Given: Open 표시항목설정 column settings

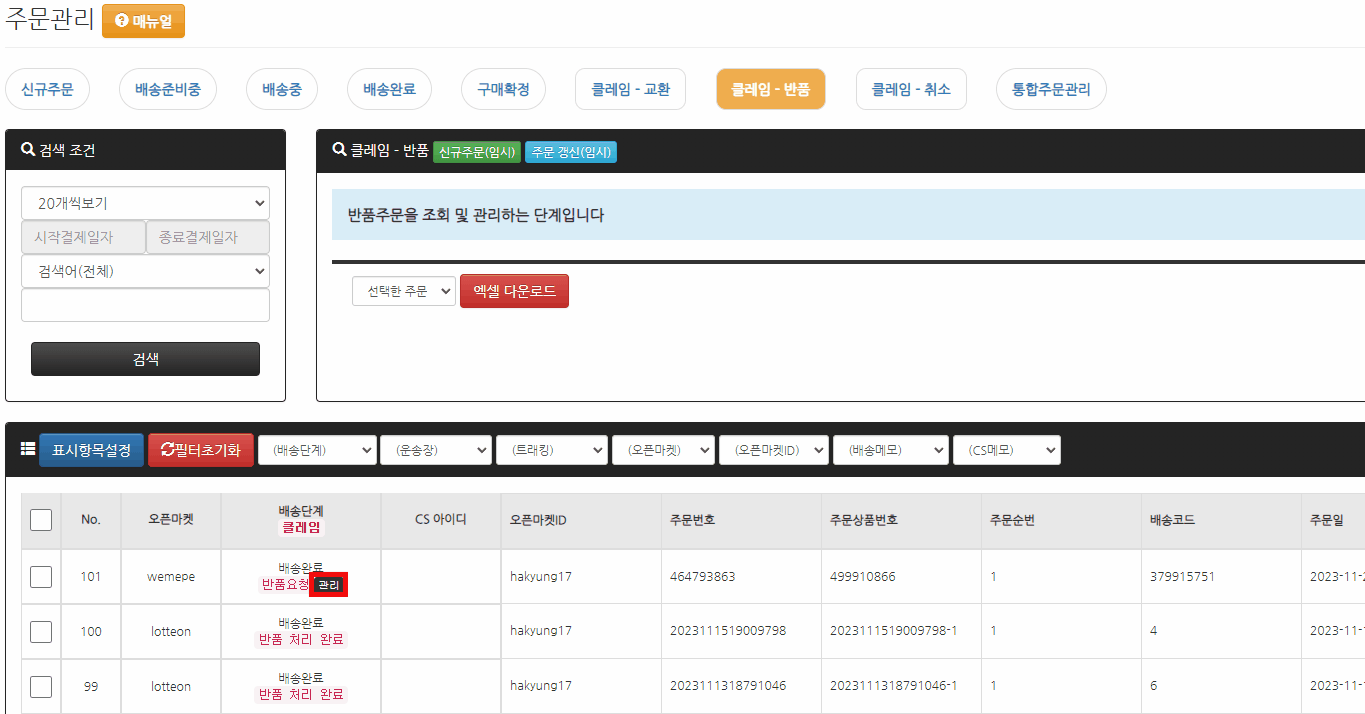Looking at the screenshot, I should [91, 450].
